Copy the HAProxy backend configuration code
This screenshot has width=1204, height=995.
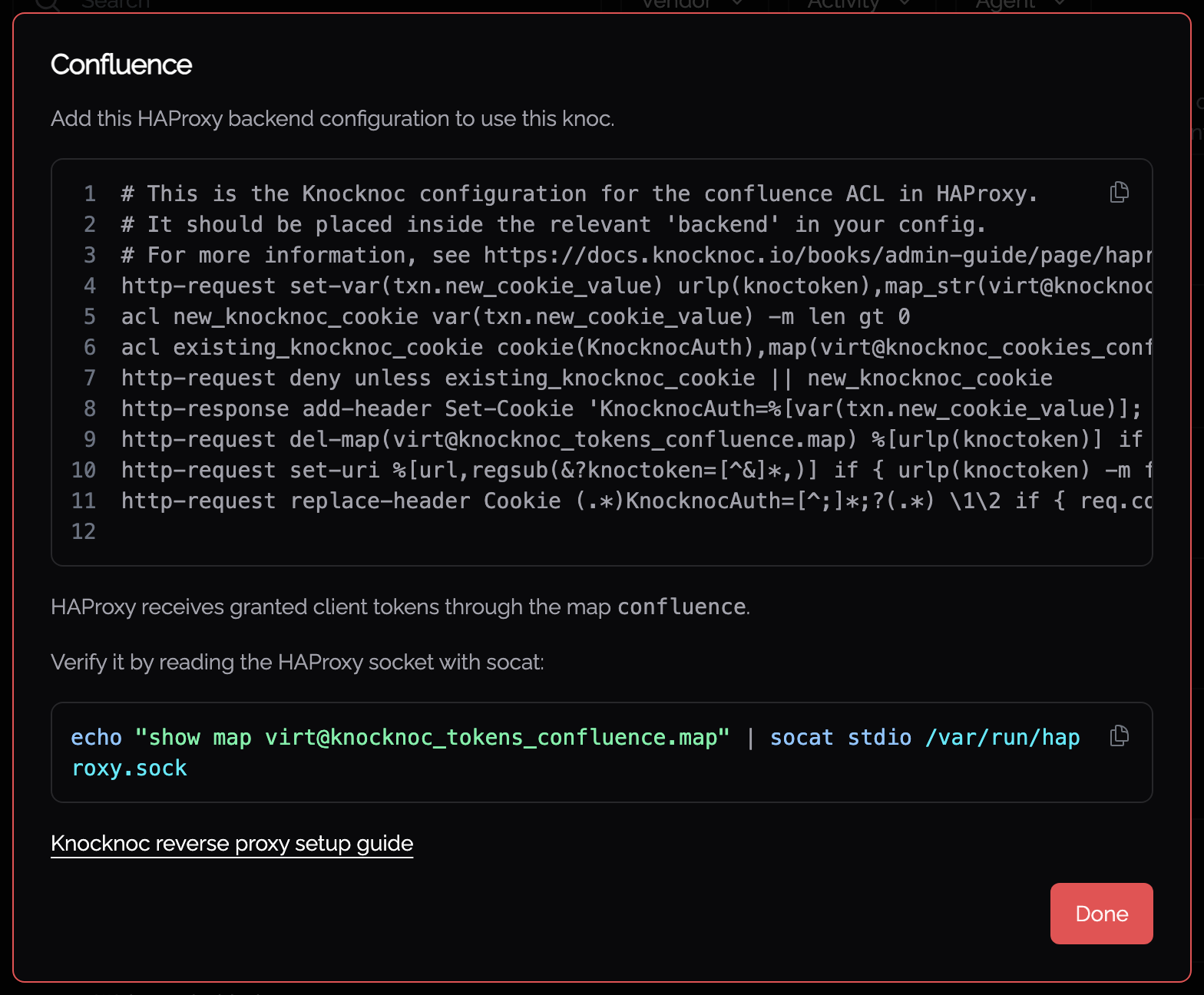click(1120, 192)
